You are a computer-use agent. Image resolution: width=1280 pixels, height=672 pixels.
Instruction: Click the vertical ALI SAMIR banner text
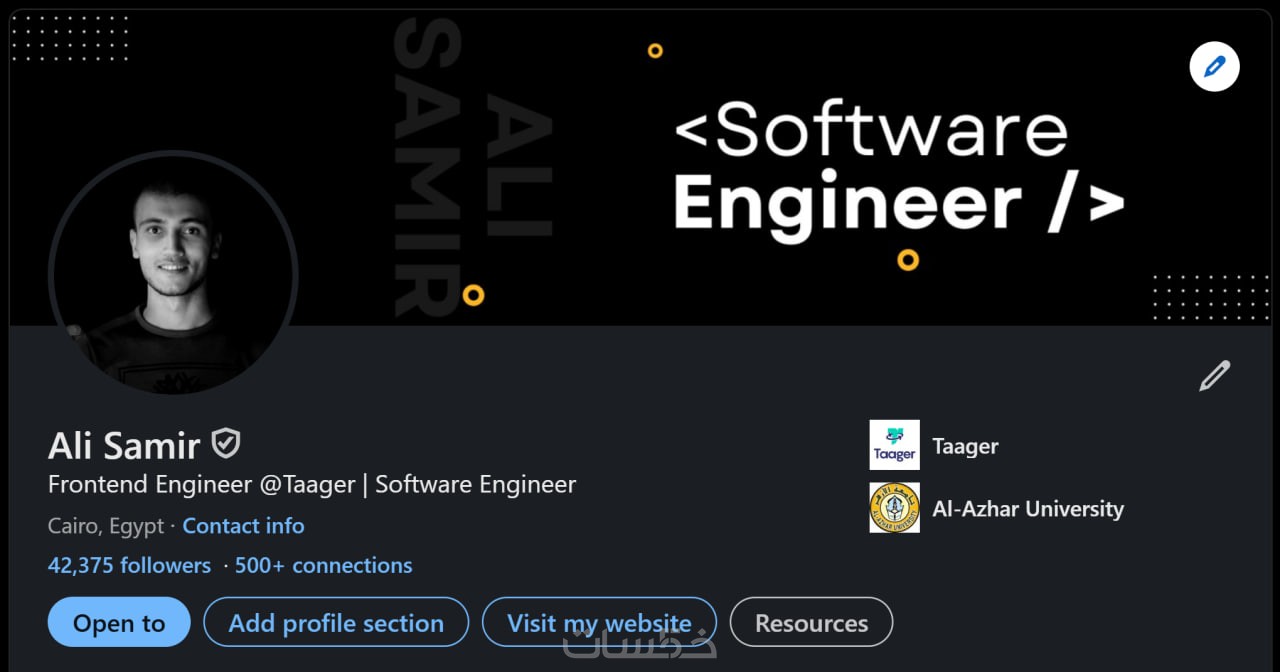point(470,165)
